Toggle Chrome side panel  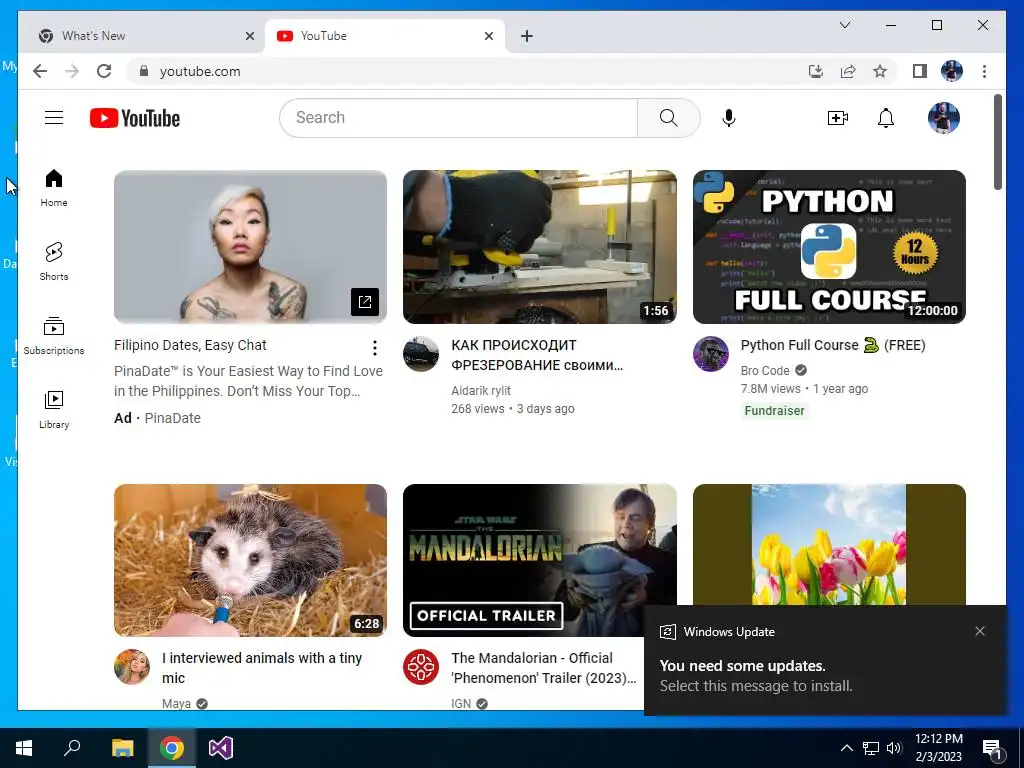click(x=920, y=71)
